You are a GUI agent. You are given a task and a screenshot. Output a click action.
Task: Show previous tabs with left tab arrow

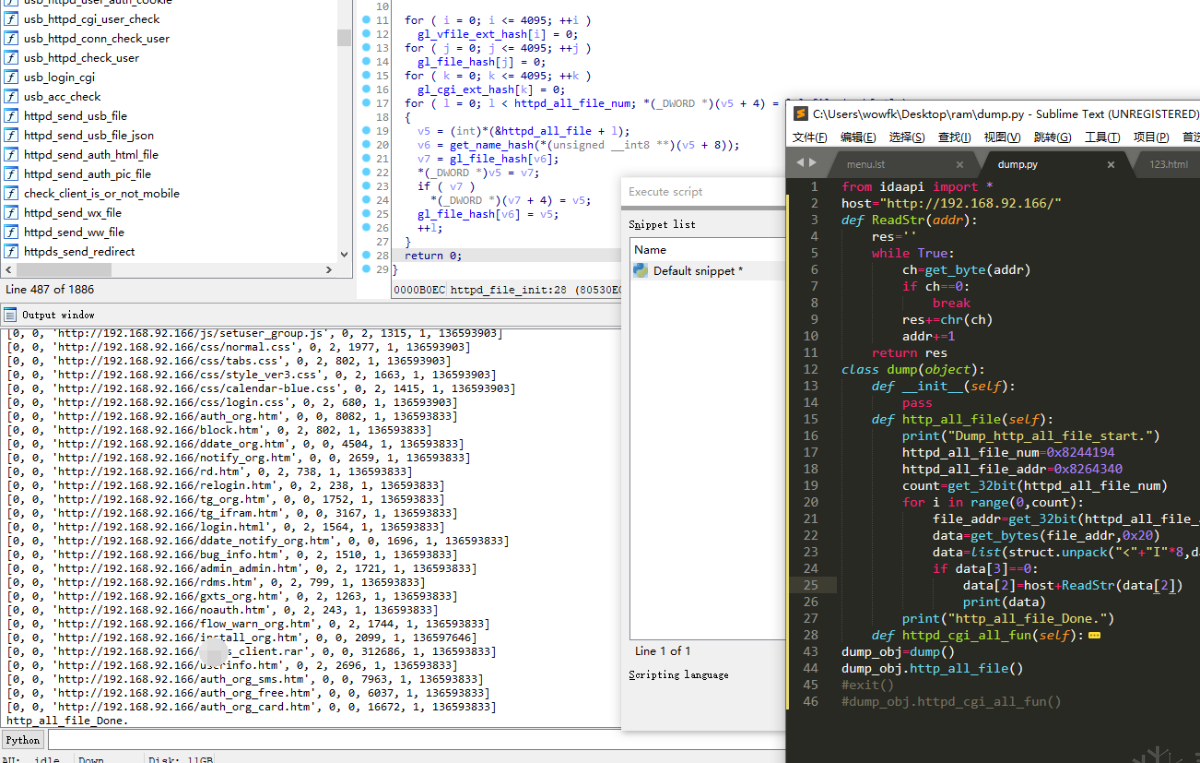[x=800, y=163]
